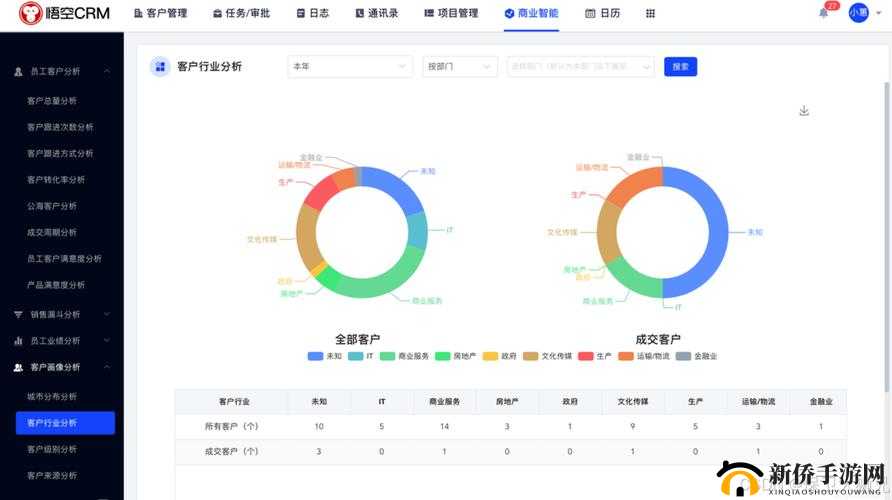Open 客户级别分析 in the sidebar
This screenshot has width=892, height=500.
click(52, 449)
